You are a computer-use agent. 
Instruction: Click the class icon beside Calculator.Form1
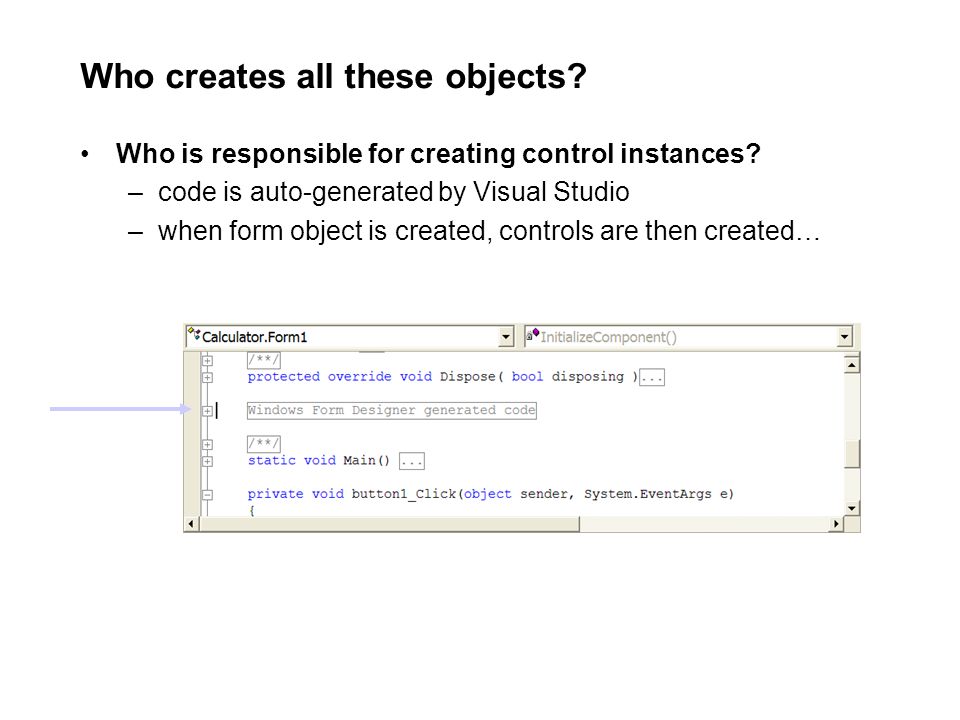[194, 334]
